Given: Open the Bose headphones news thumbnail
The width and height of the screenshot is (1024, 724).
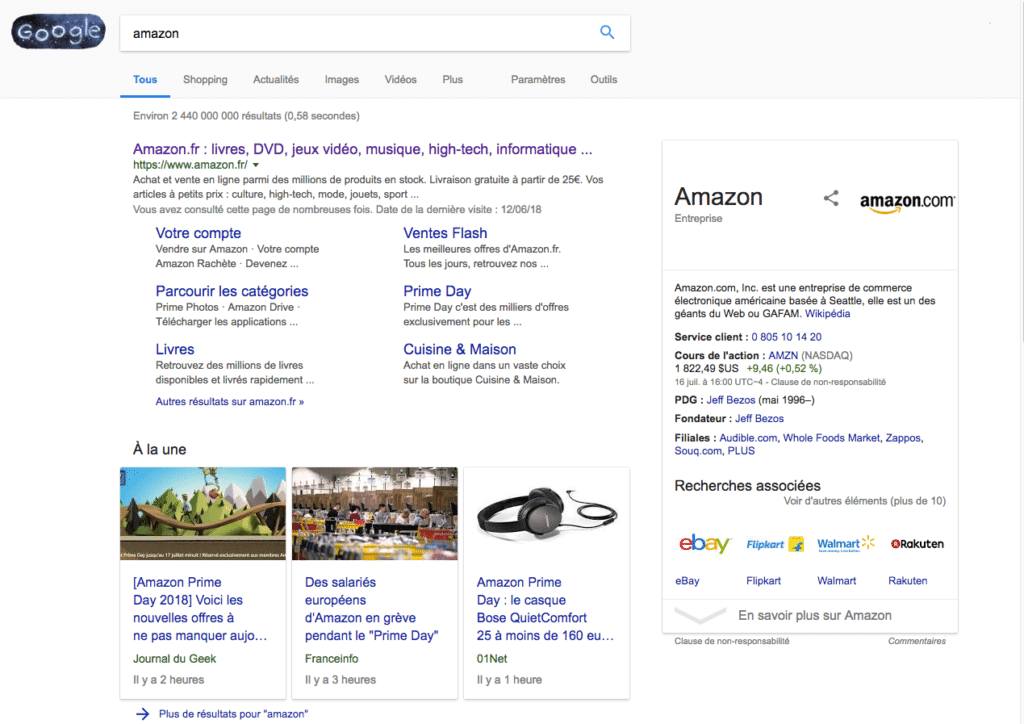Looking at the screenshot, I should (x=547, y=513).
